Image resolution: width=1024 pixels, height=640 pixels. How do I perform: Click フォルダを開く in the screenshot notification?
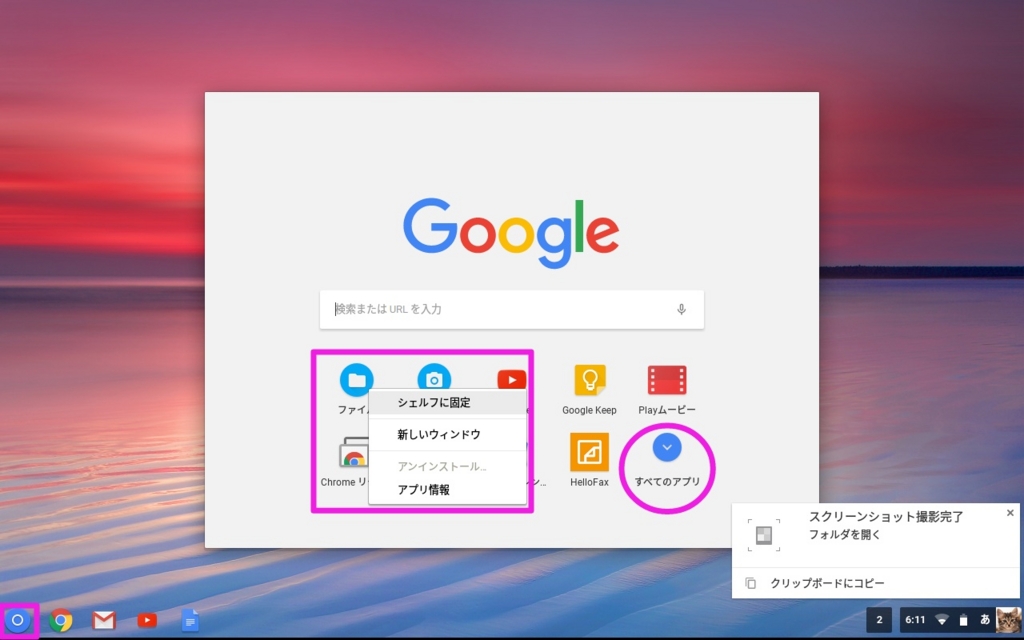pos(844,534)
